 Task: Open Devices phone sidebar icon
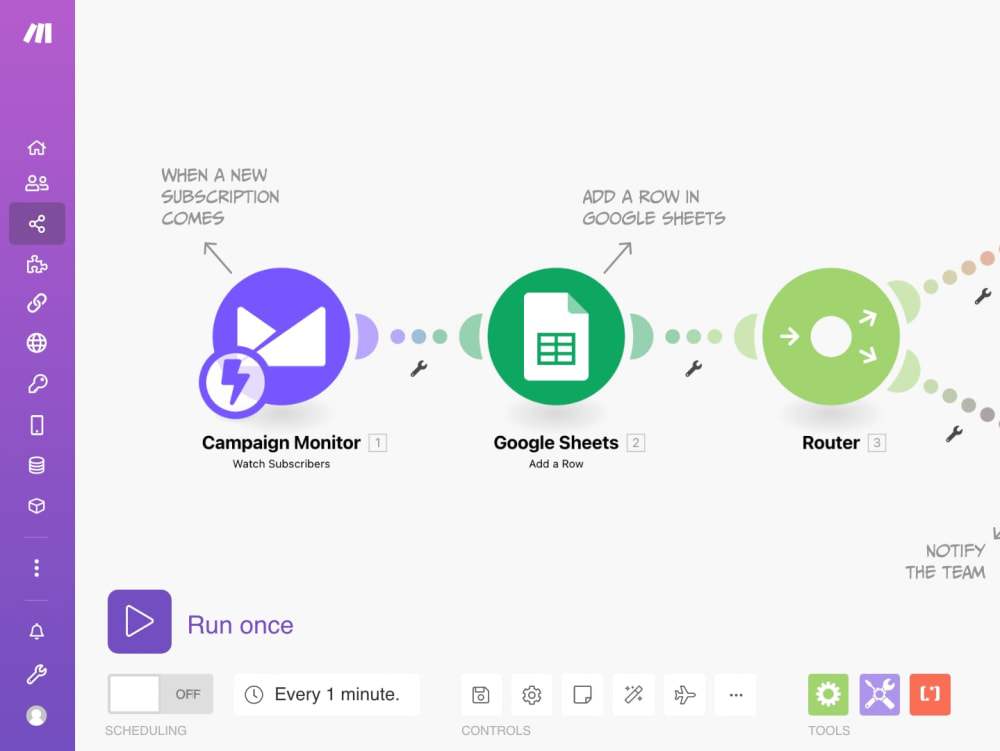37,425
